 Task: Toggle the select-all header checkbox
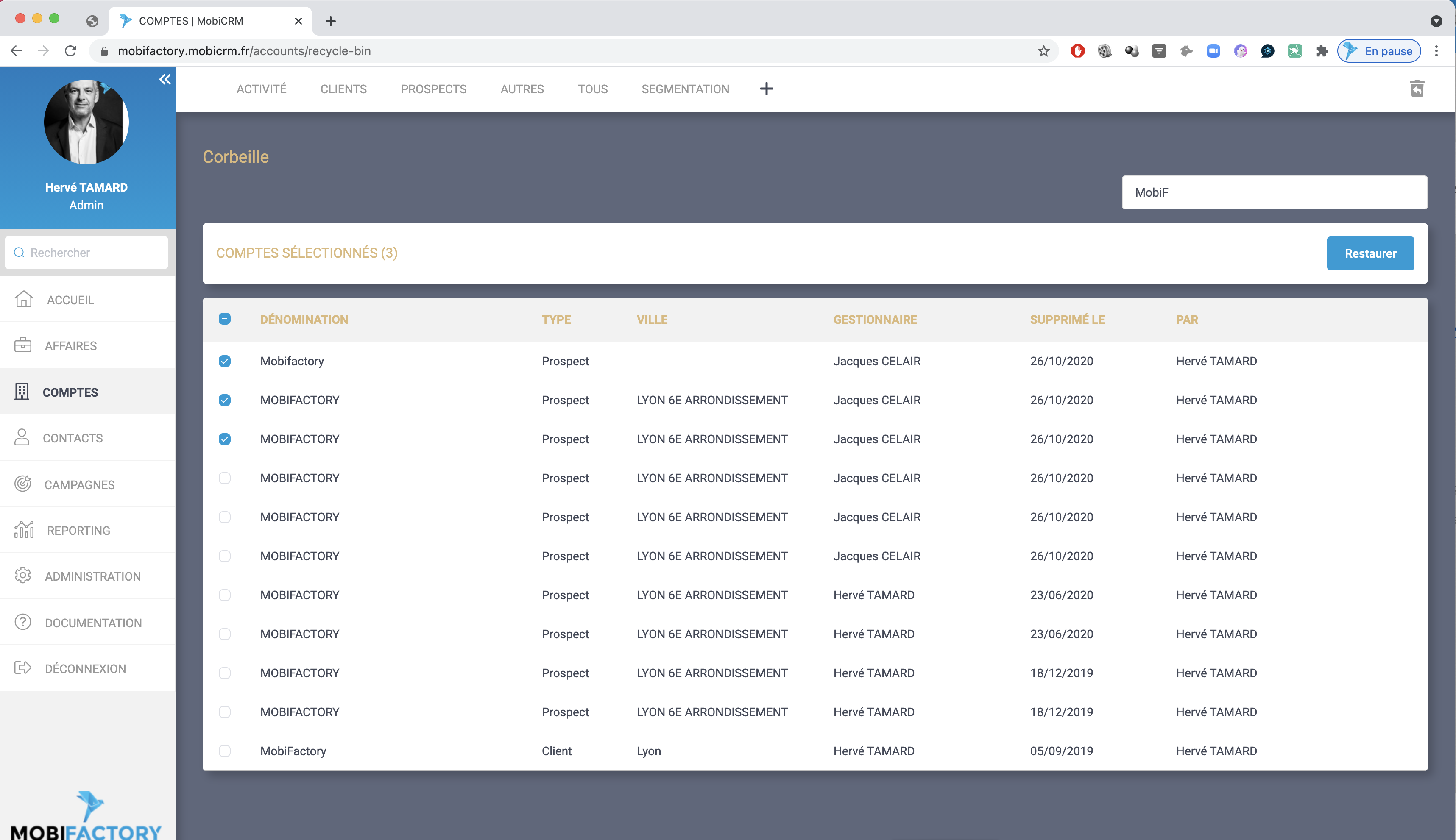coord(224,319)
